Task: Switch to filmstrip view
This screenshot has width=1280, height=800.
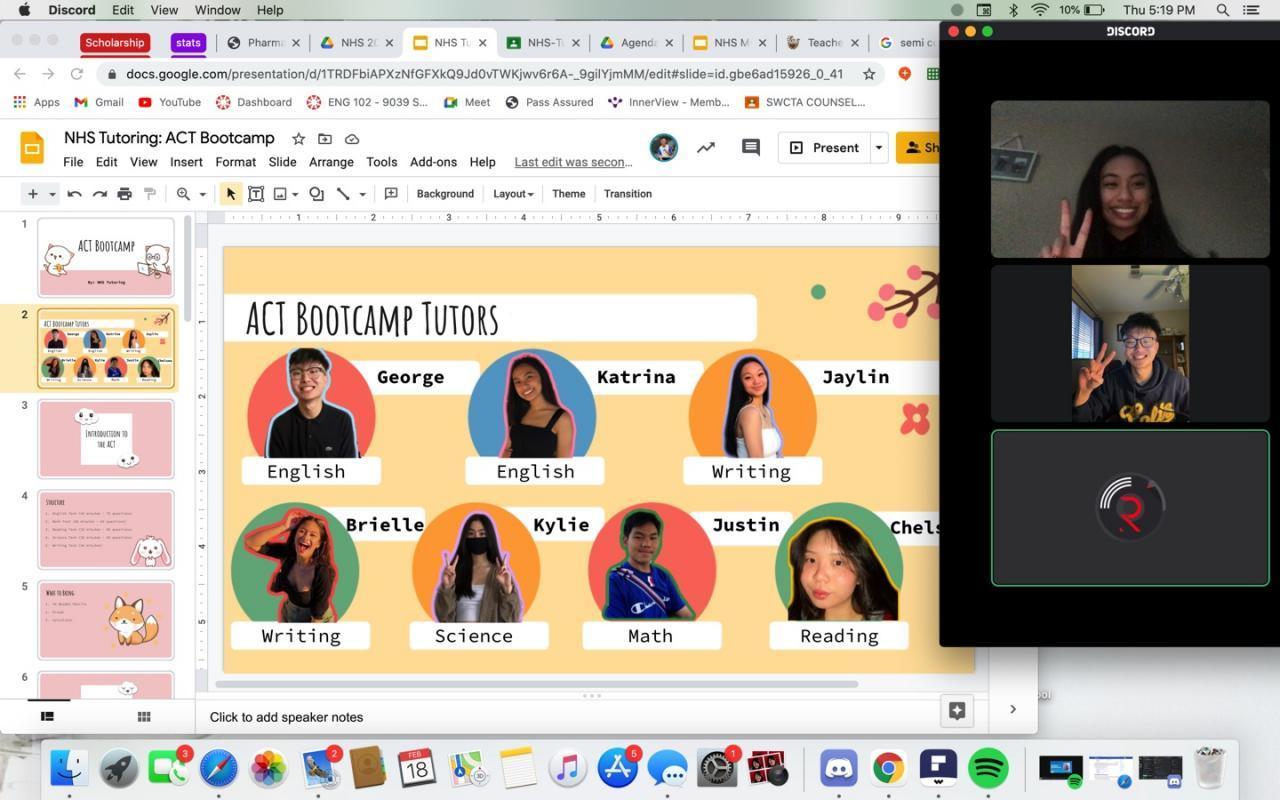Action: pos(47,716)
